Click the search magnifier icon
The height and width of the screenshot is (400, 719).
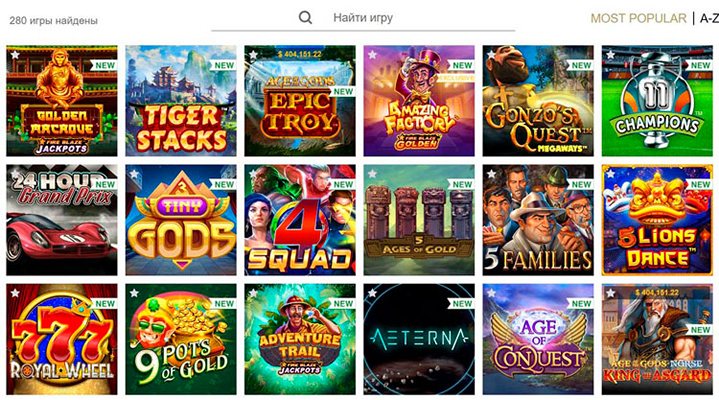pyautogui.click(x=306, y=18)
